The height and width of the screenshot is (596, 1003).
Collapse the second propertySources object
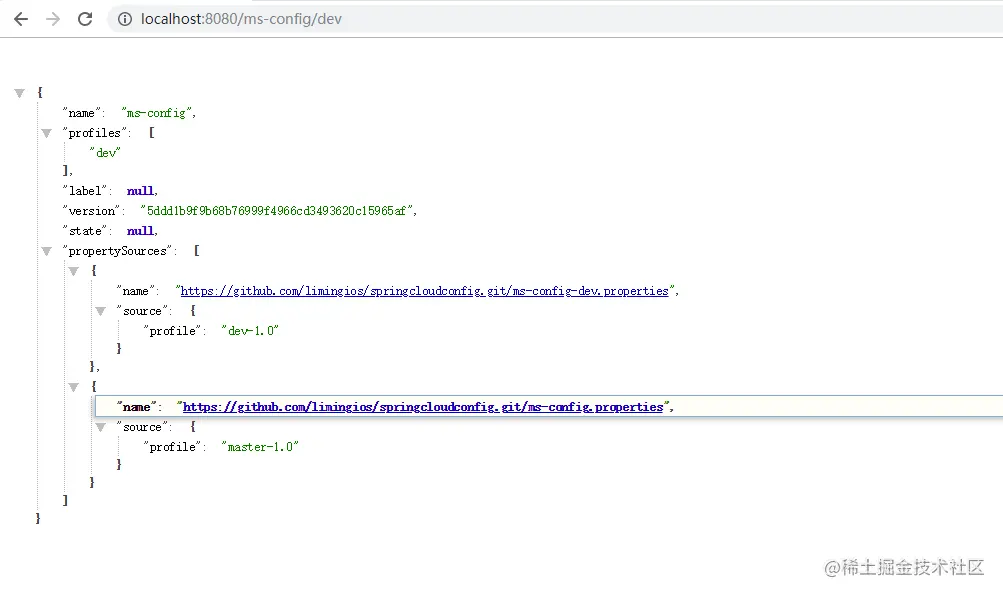coord(74,387)
